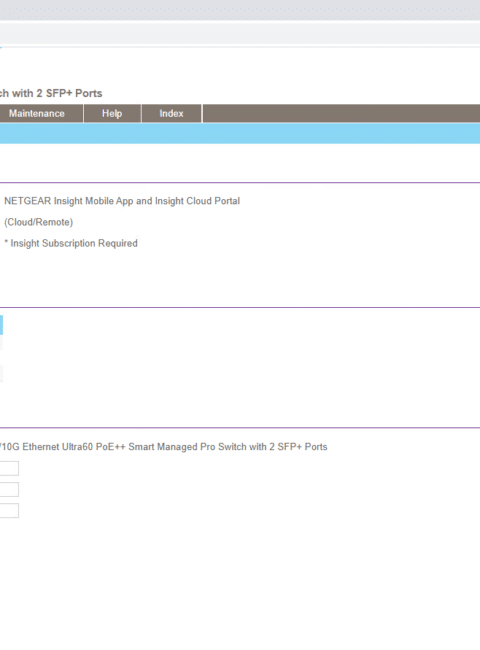Screen dimensions: 480x650
Task: Click '* Insight Subscription Required' note
Action: 71,243
